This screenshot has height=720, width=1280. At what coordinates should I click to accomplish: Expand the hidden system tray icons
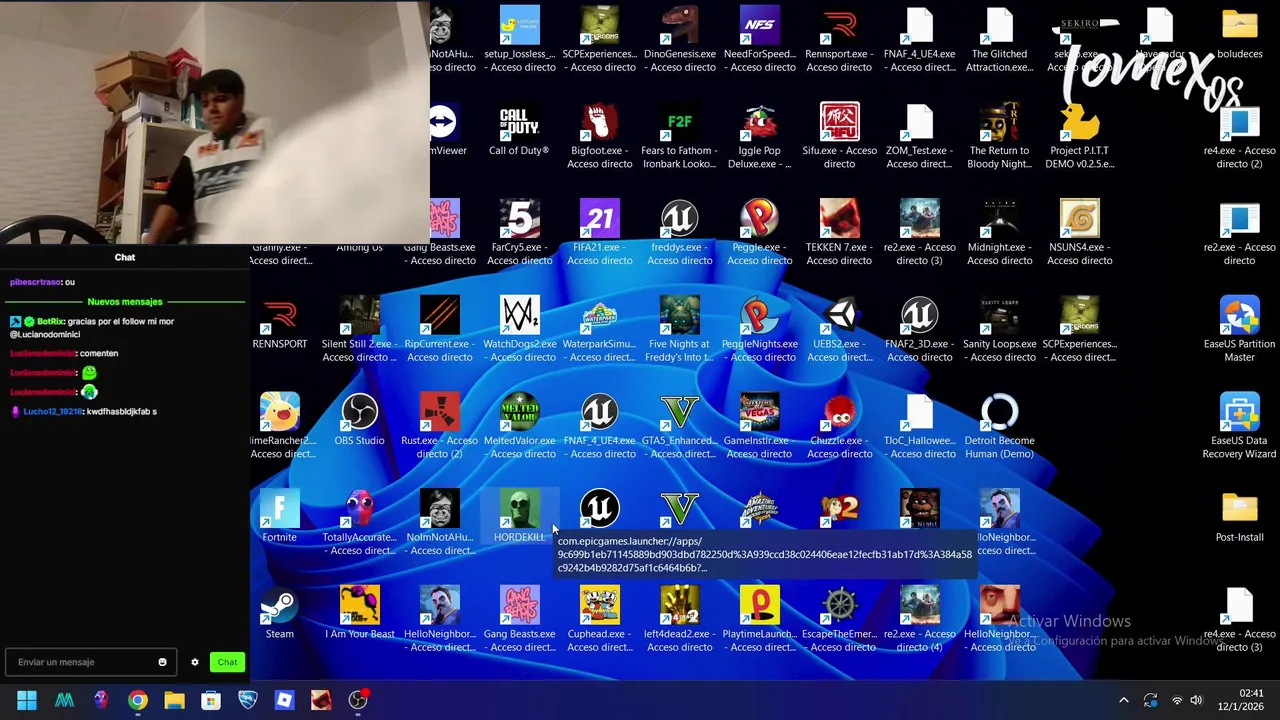coord(1123,700)
